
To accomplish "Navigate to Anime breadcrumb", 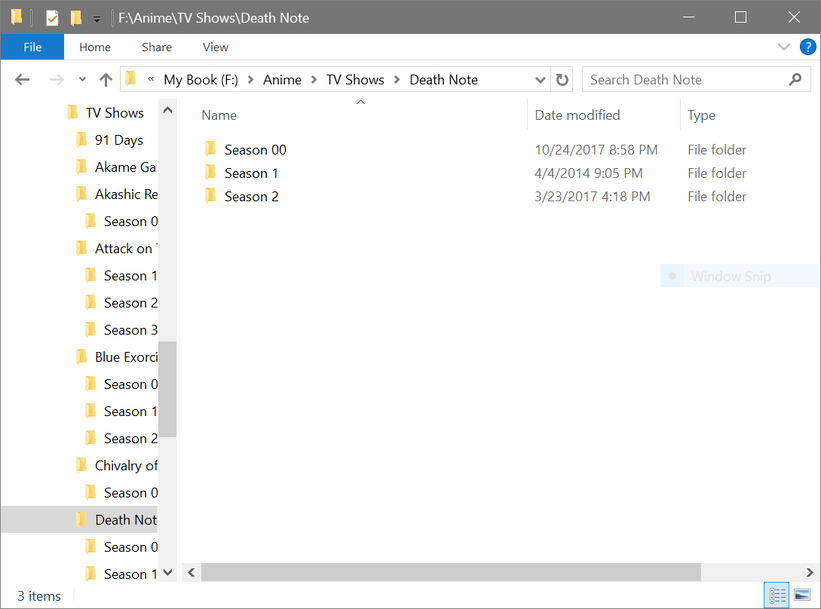I will [282, 80].
